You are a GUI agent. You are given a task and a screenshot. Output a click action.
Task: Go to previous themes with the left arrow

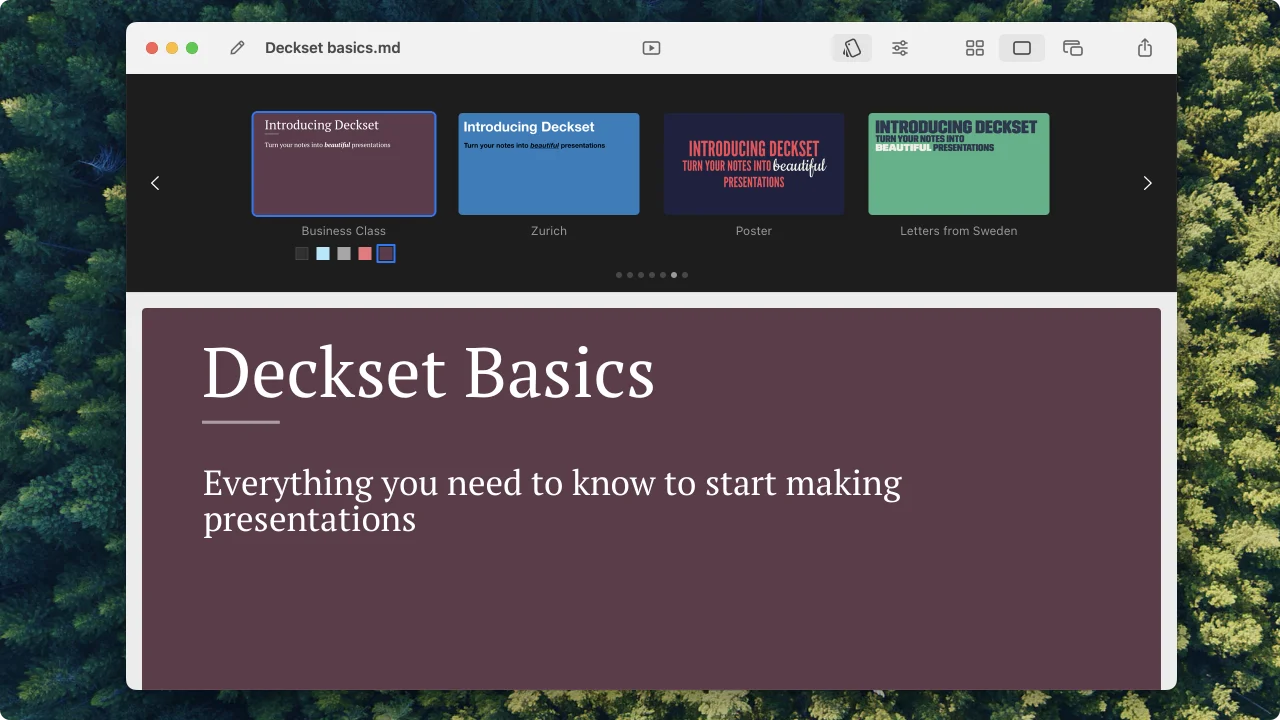pyautogui.click(x=155, y=183)
